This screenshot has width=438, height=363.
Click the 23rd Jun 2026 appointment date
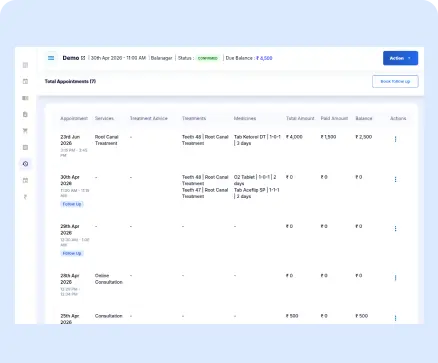pos(70,140)
